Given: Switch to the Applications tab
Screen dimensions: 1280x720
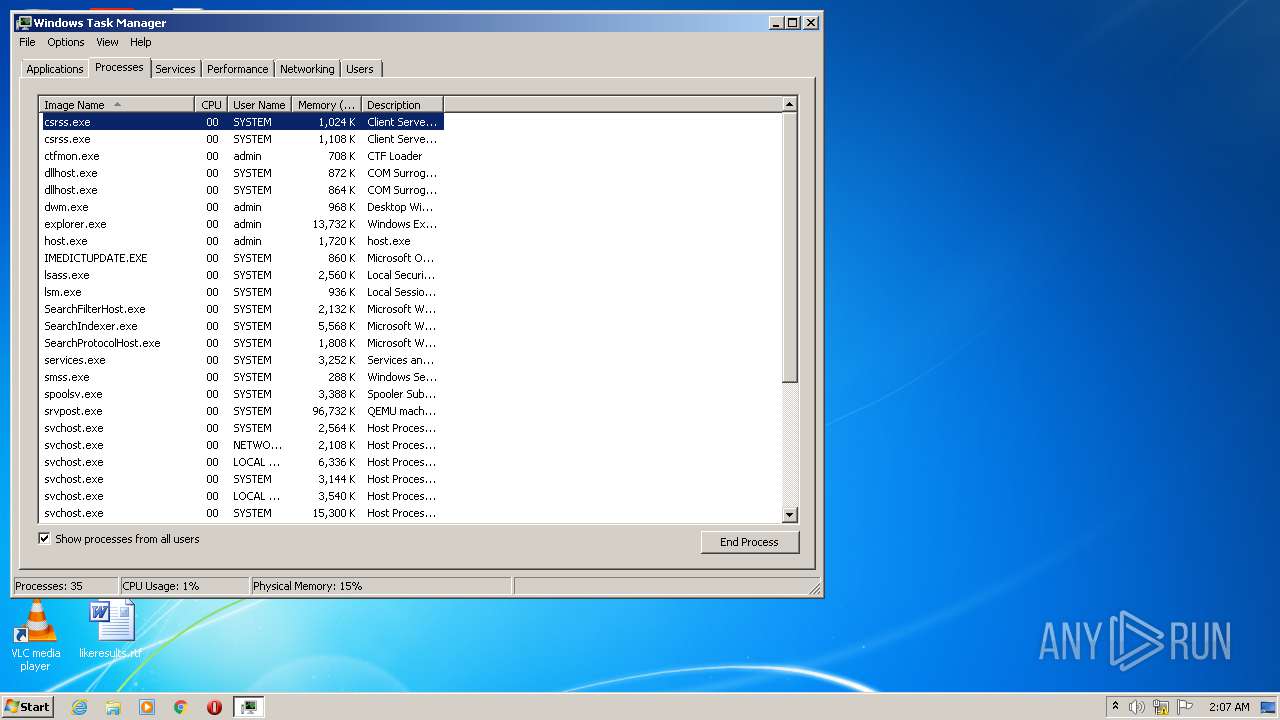Looking at the screenshot, I should click(55, 69).
